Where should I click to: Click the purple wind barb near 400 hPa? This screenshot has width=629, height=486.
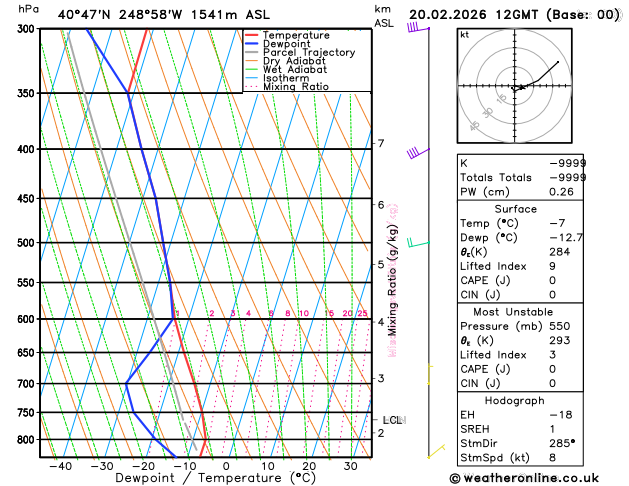pyautogui.click(x=414, y=152)
